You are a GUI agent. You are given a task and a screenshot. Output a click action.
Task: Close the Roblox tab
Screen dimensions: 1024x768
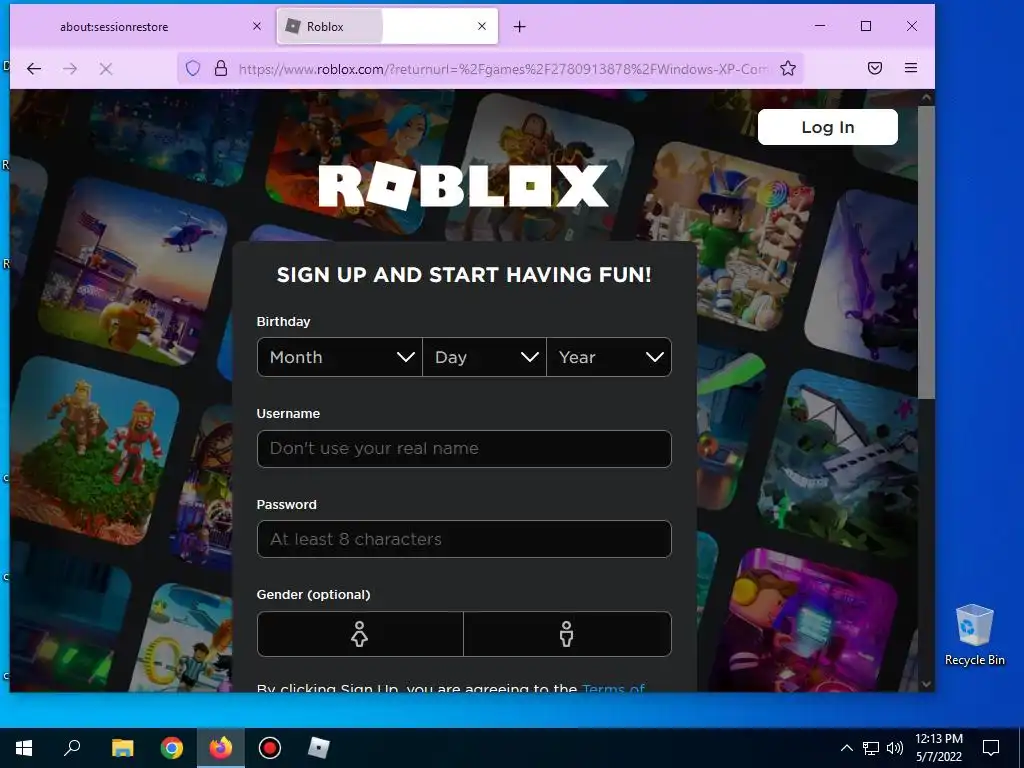(x=482, y=26)
